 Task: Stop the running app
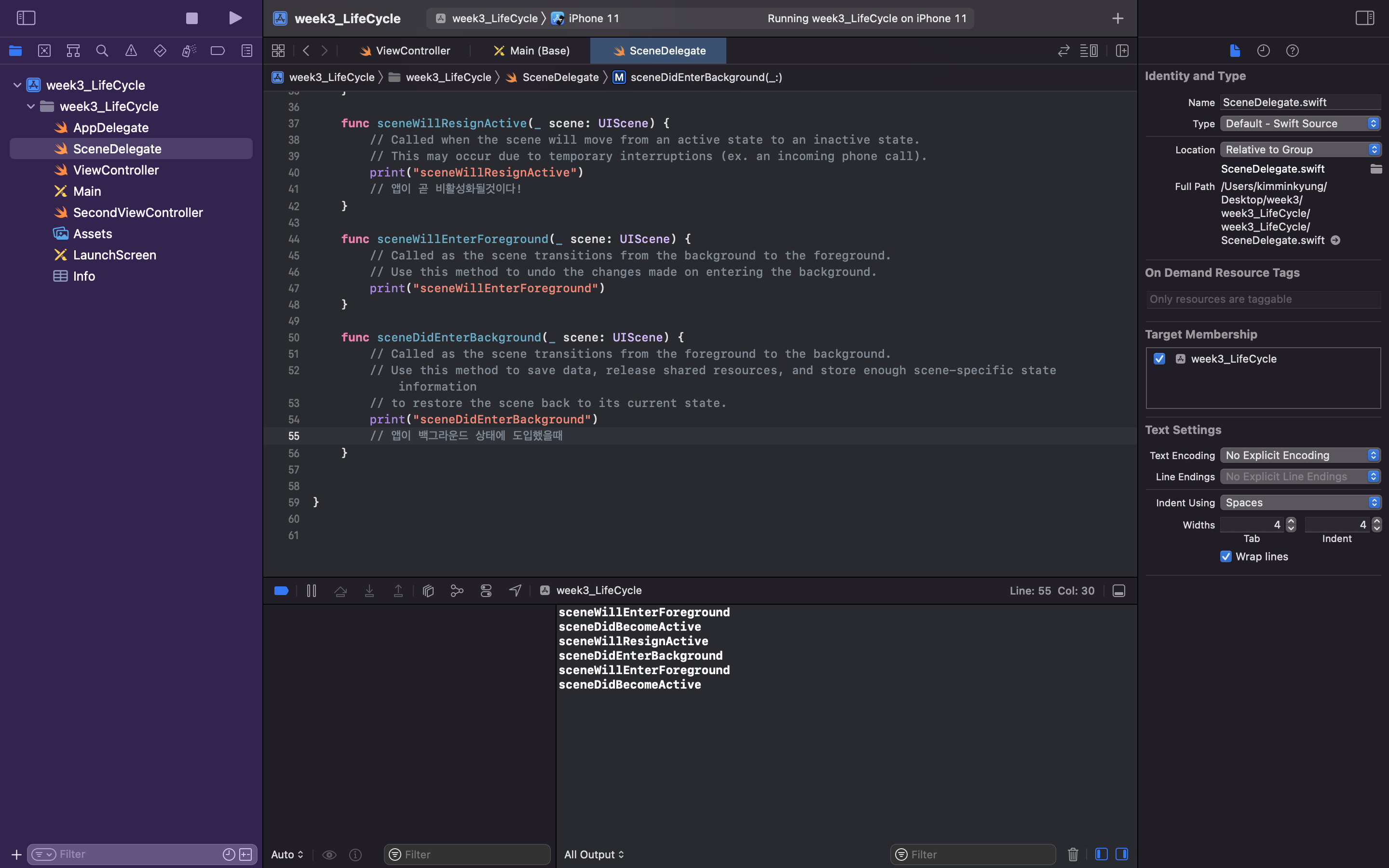tap(191, 18)
